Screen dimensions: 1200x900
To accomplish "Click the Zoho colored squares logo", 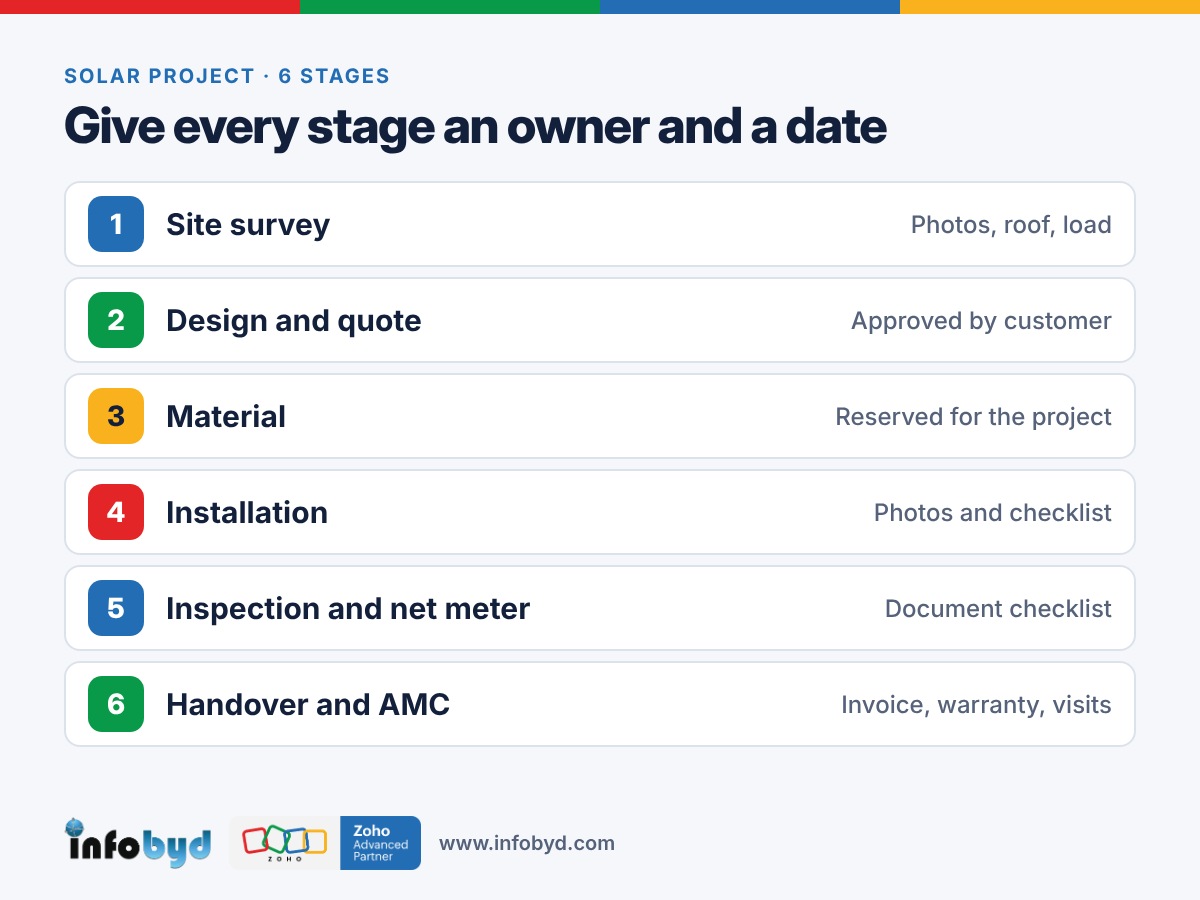I will pos(285,843).
